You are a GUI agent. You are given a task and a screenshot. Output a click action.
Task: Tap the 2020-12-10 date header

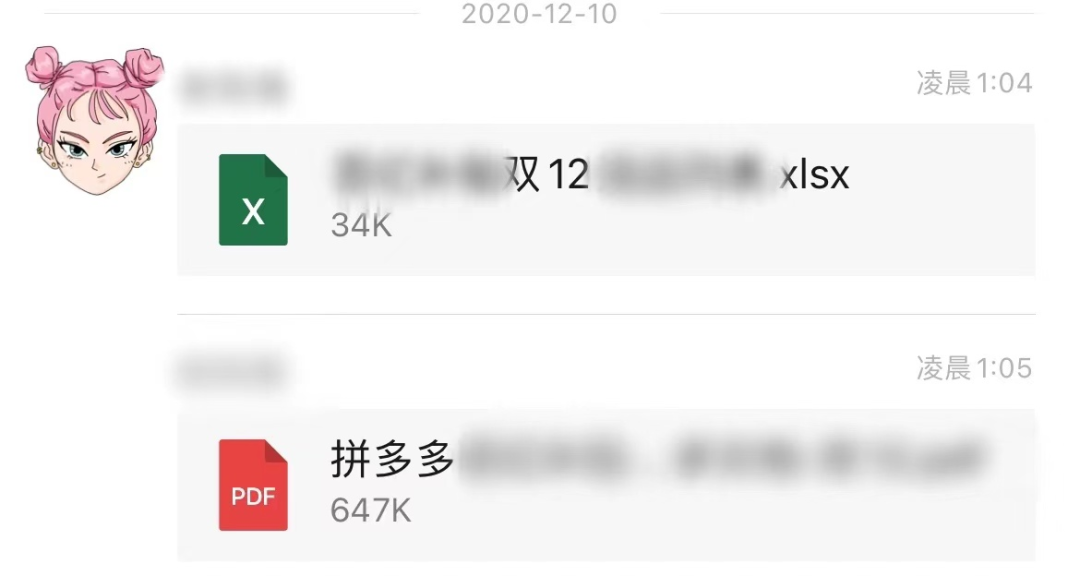click(x=539, y=14)
